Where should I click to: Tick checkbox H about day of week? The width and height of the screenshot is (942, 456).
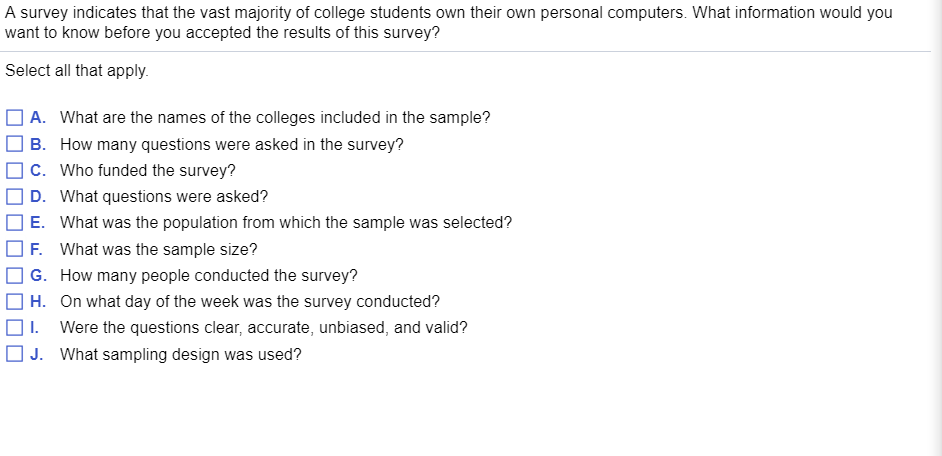coord(14,301)
